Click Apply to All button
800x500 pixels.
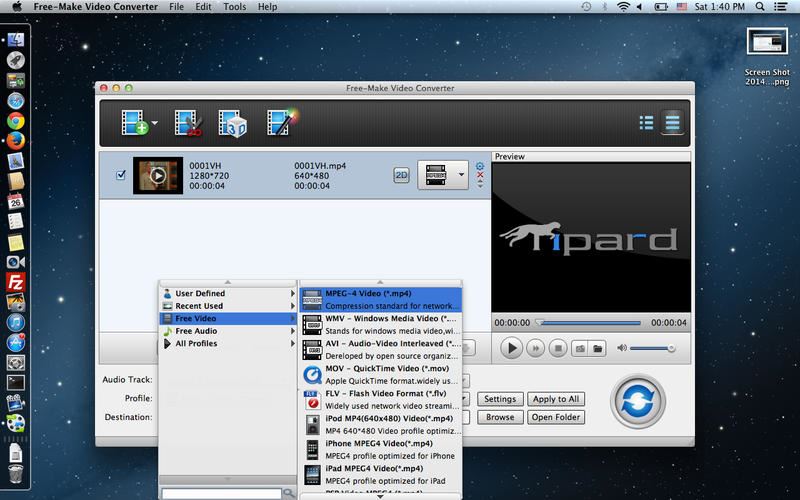coord(556,399)
